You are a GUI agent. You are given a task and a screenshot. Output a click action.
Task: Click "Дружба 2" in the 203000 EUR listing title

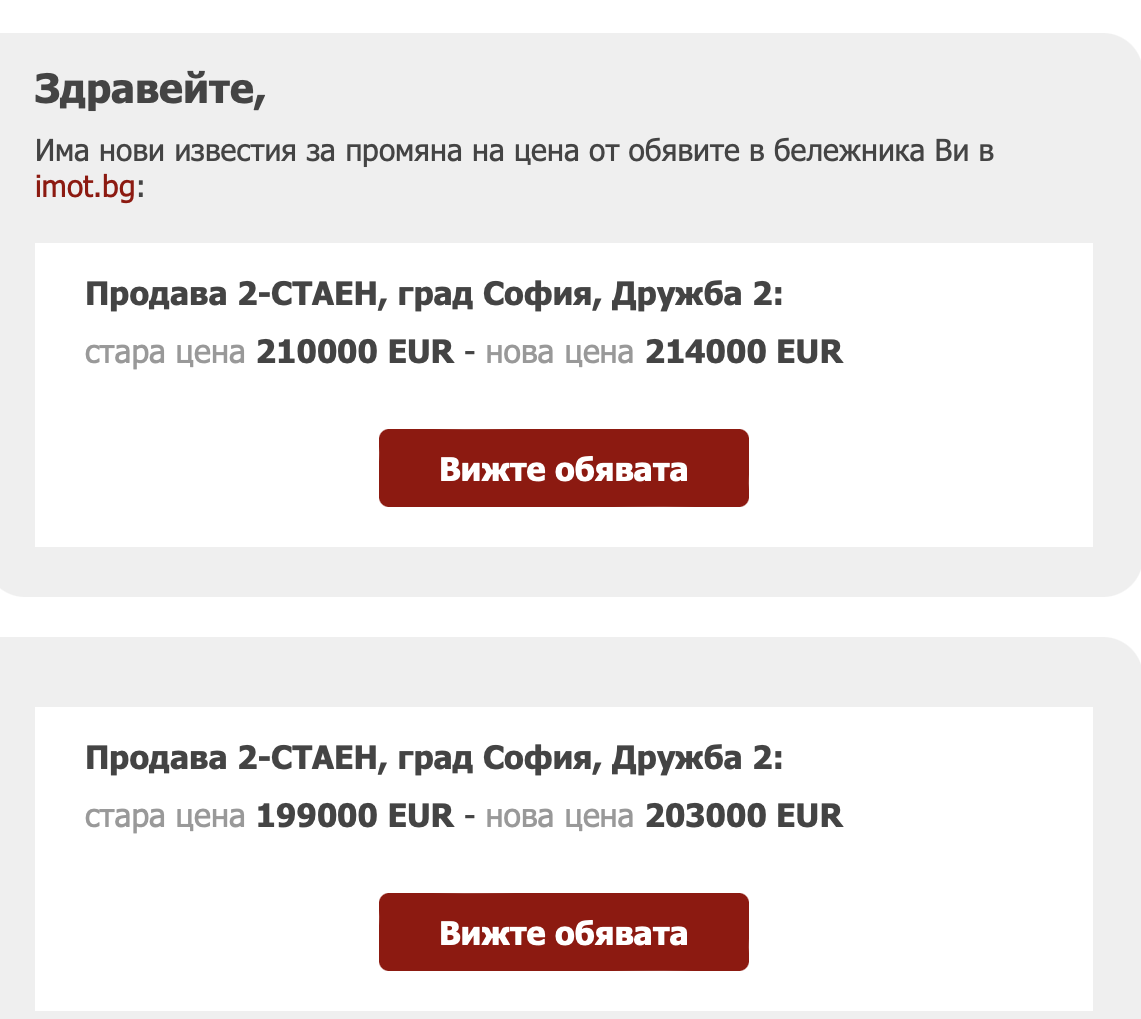696,759
